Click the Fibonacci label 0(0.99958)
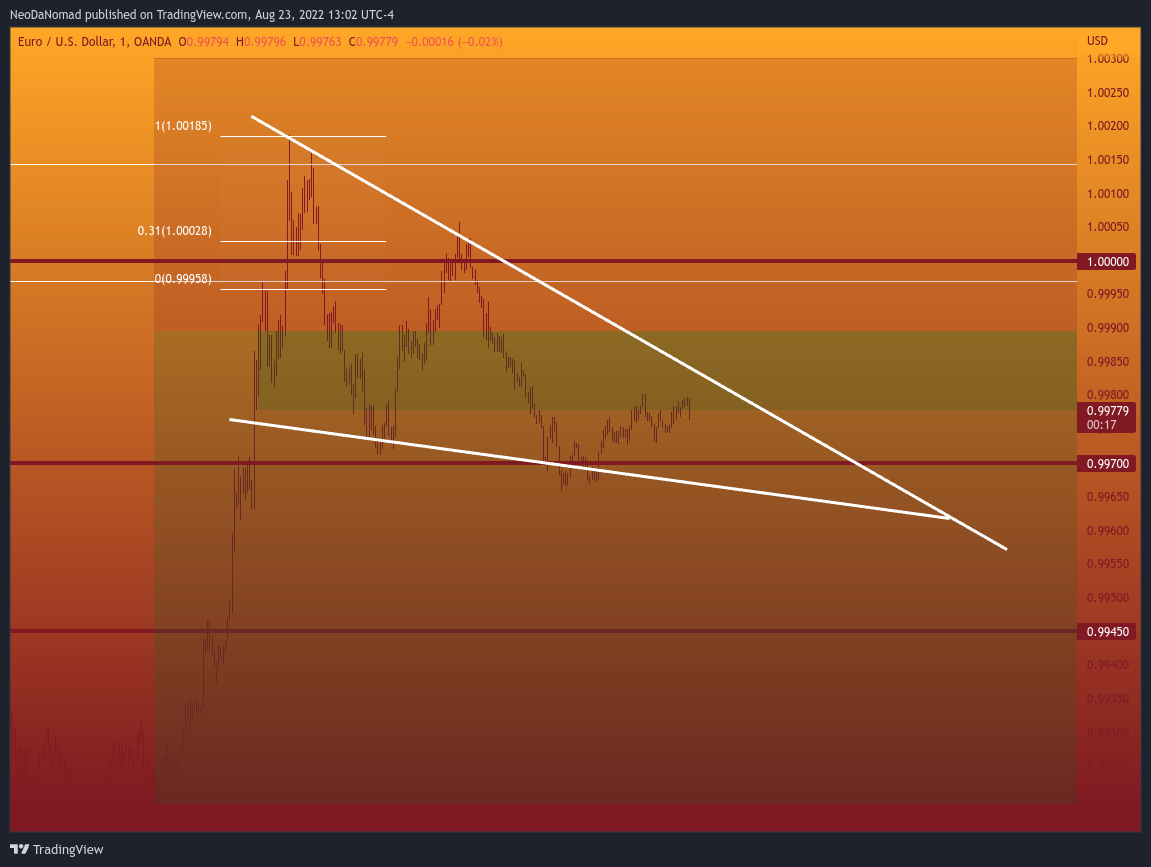1151x867 pixels. [184, 279]
